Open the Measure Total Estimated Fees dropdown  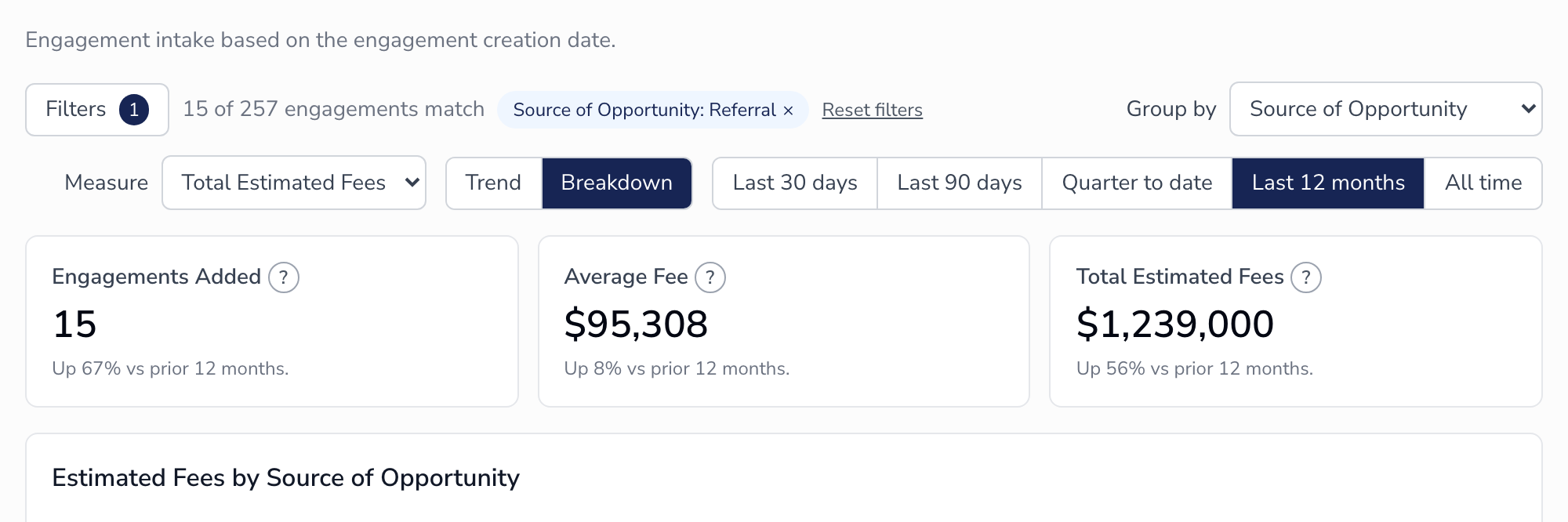click(294, 183)
